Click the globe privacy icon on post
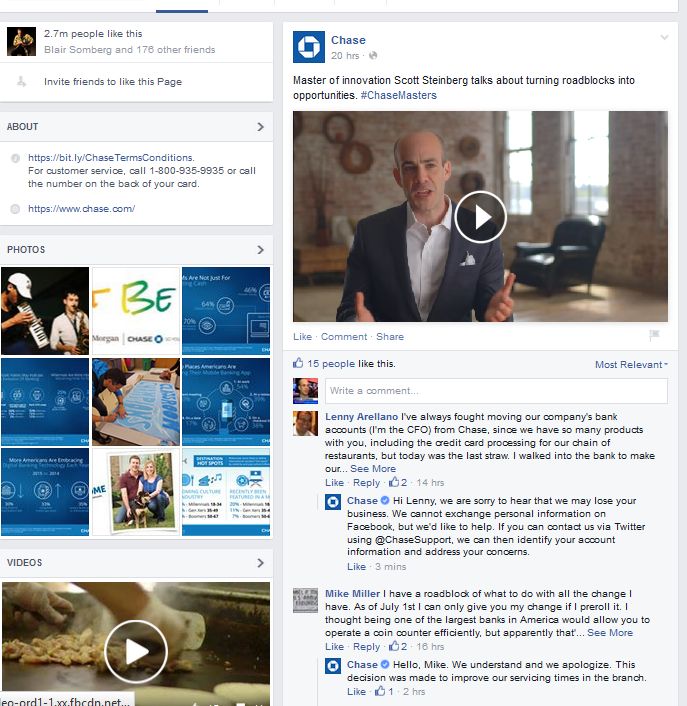 coord(373,56)
